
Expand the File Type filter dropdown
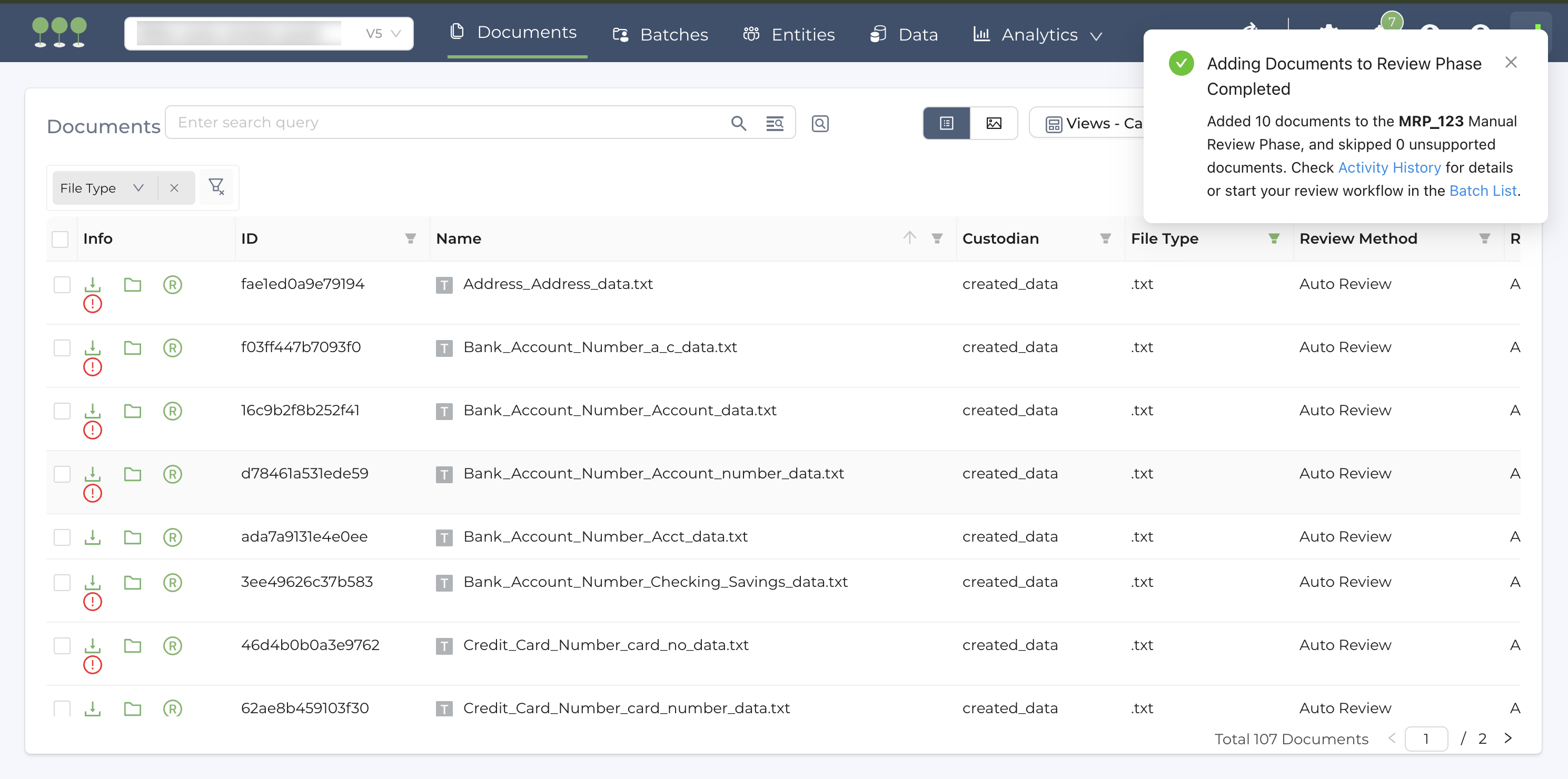tap(138, 187)
